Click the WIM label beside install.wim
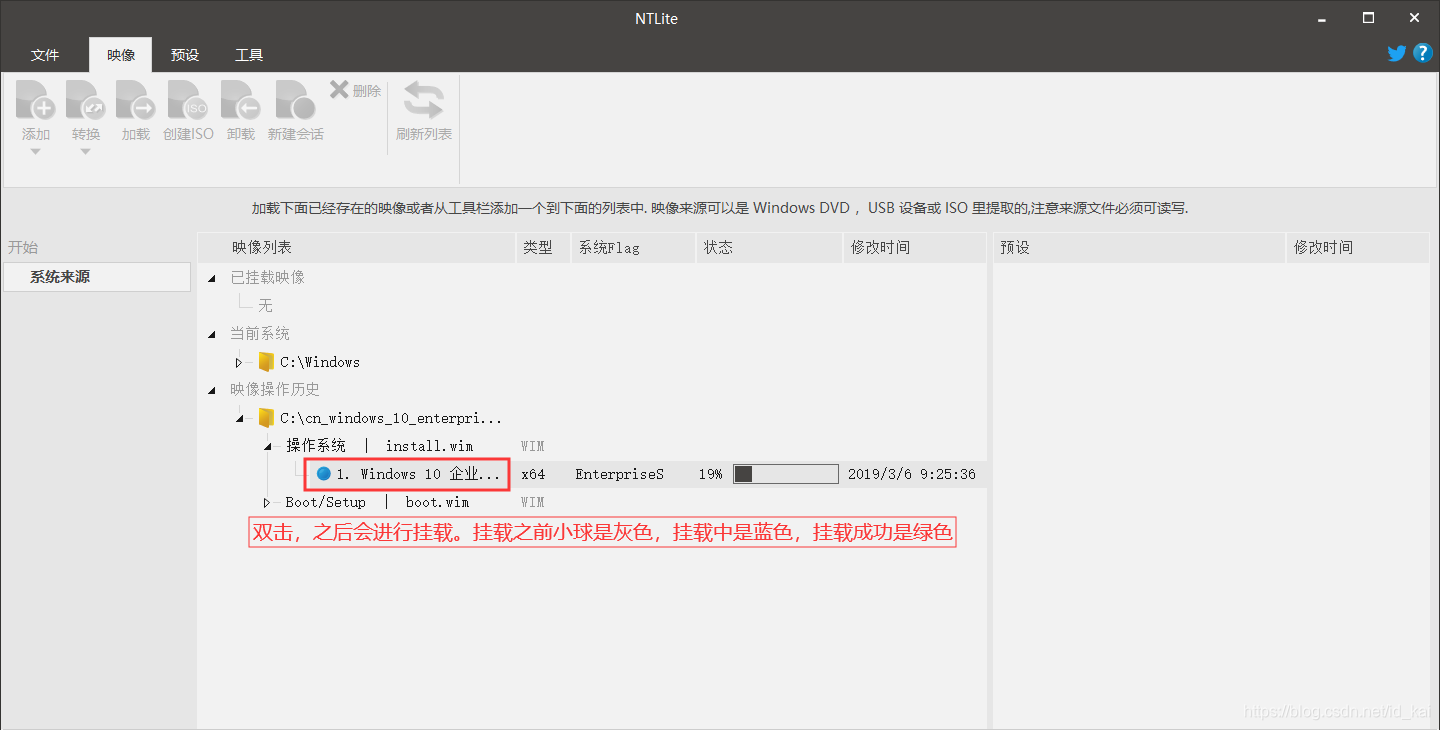 pyautogui.click(x=533, y=446)
